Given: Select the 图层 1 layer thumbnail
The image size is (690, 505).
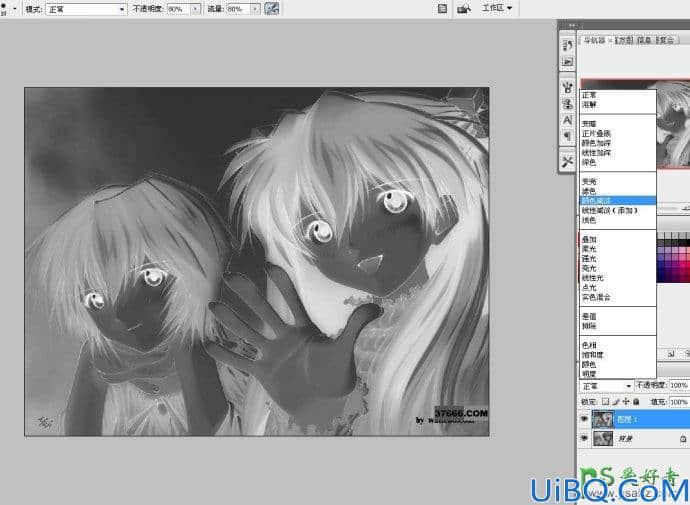Looking at the screenshot, I should (x=602, y=419).
